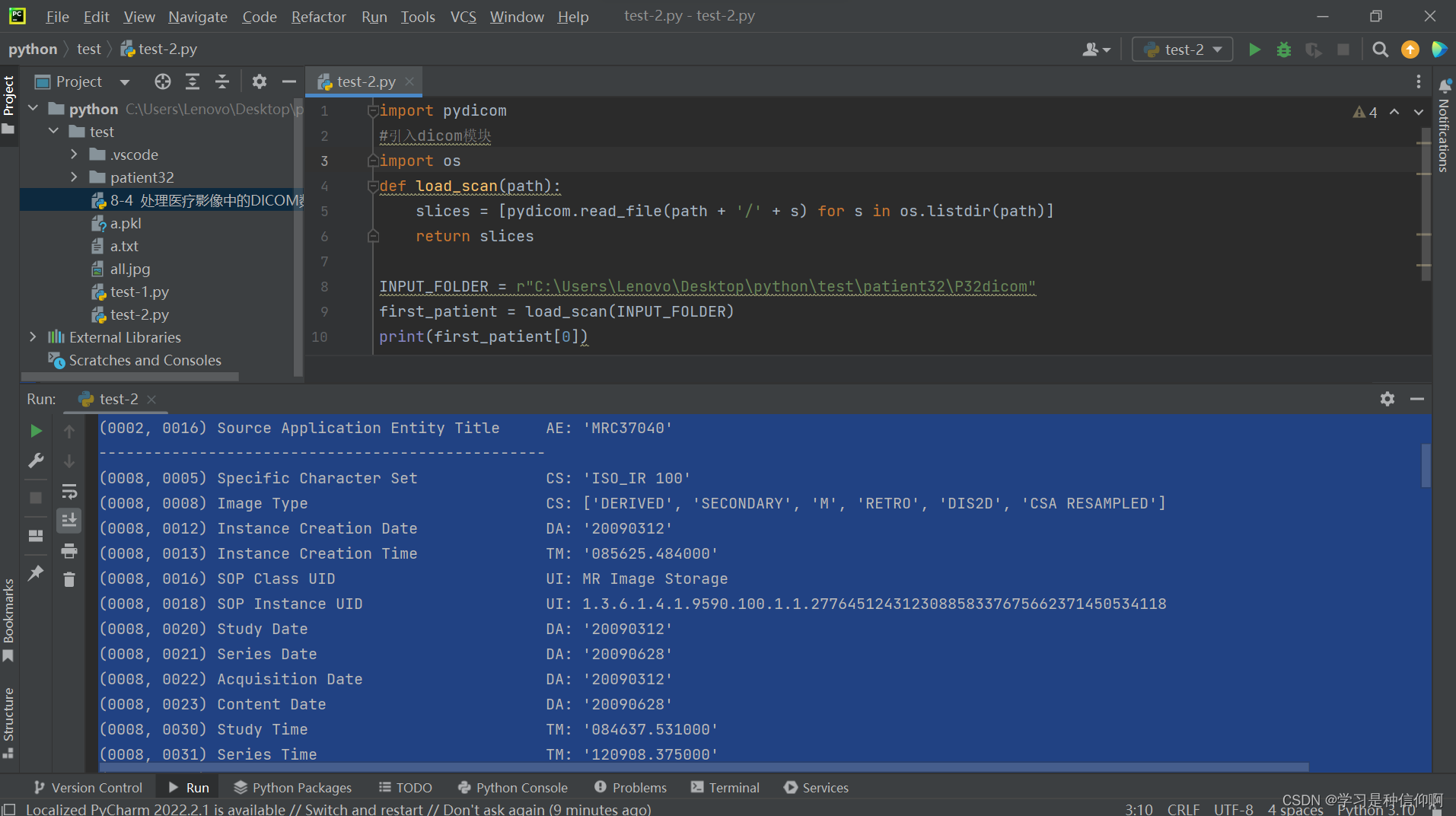Toggle scroll to end in Run panel
The height and width of the screenshot is (816, 1456).
coord(69,521)
